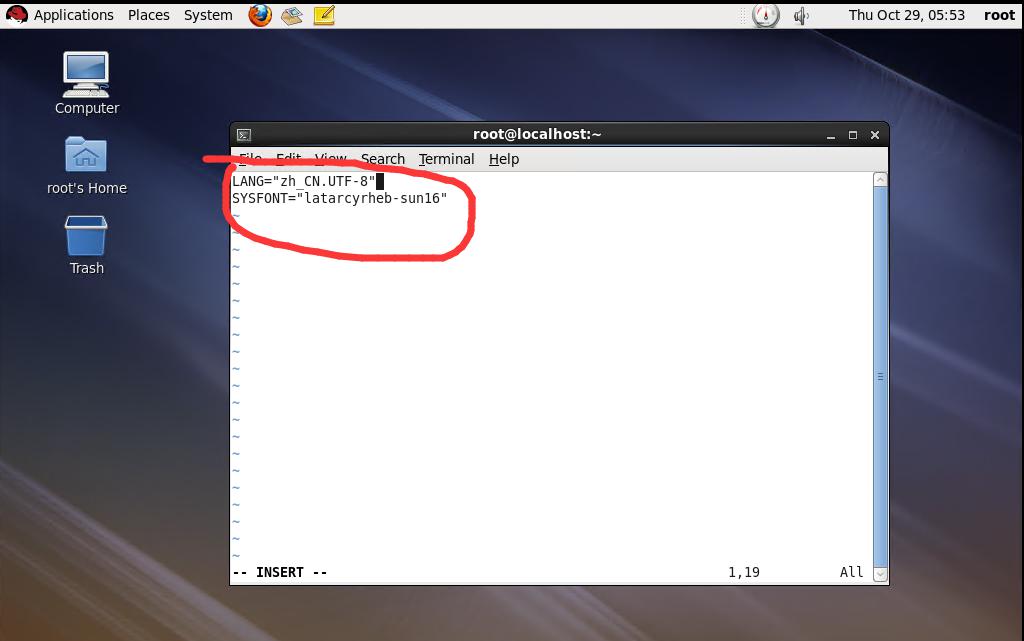The image size is (1024, 641).
Task: Maximize the terminal window
Action: click(x=852, y=135)
